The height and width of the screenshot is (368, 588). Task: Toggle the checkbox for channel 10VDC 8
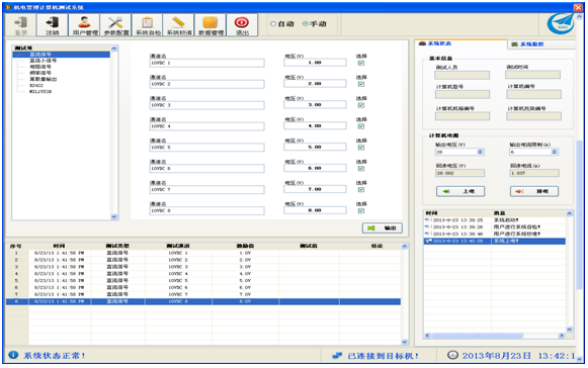361,210
